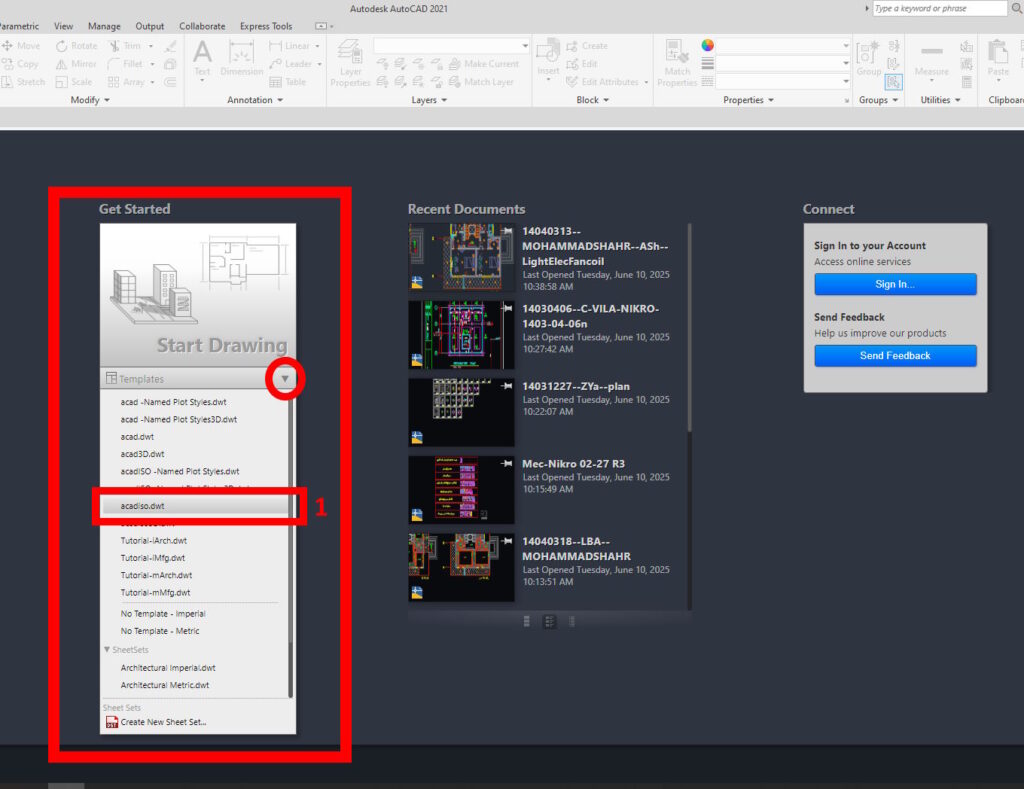Pin the LightElecFancoil recent document
Screen dimensions: 1024x789
coord(507,231)
